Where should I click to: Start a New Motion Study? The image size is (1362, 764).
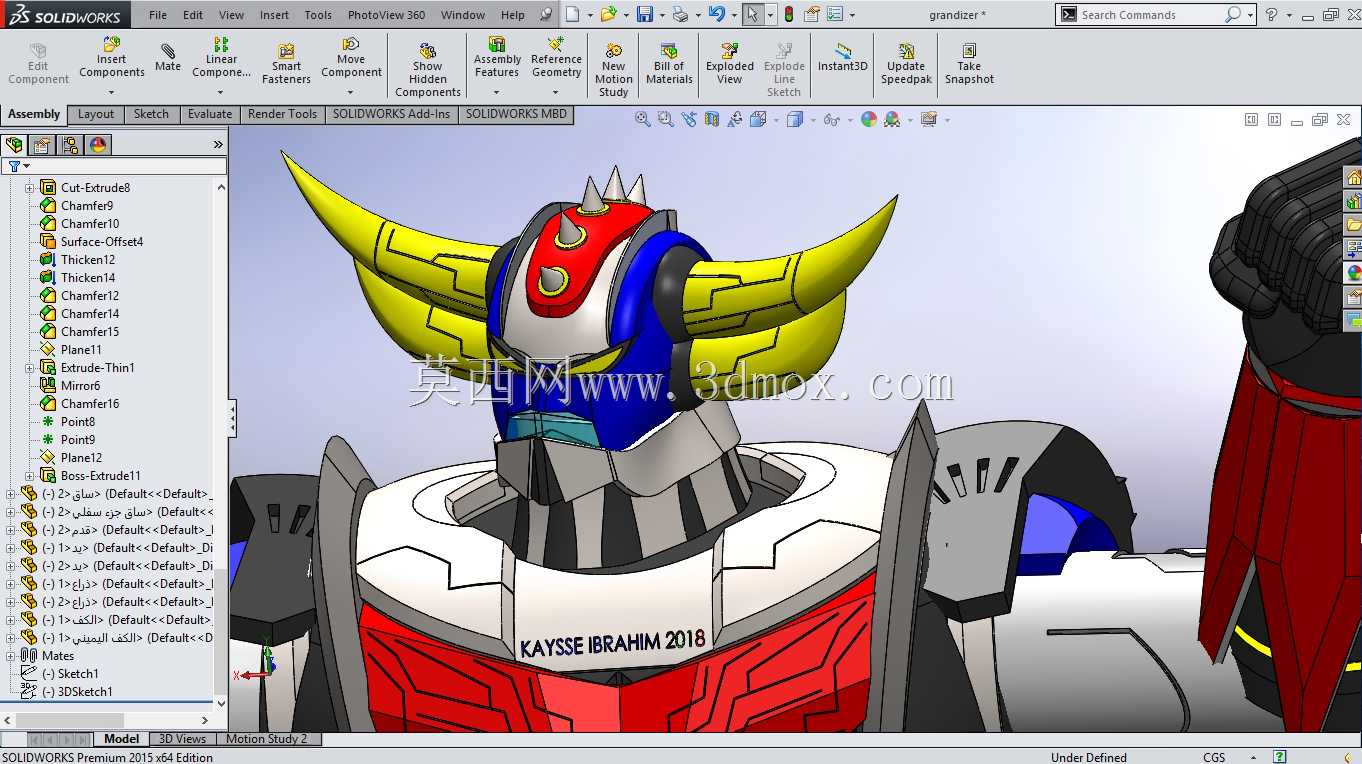coord(613,69)
